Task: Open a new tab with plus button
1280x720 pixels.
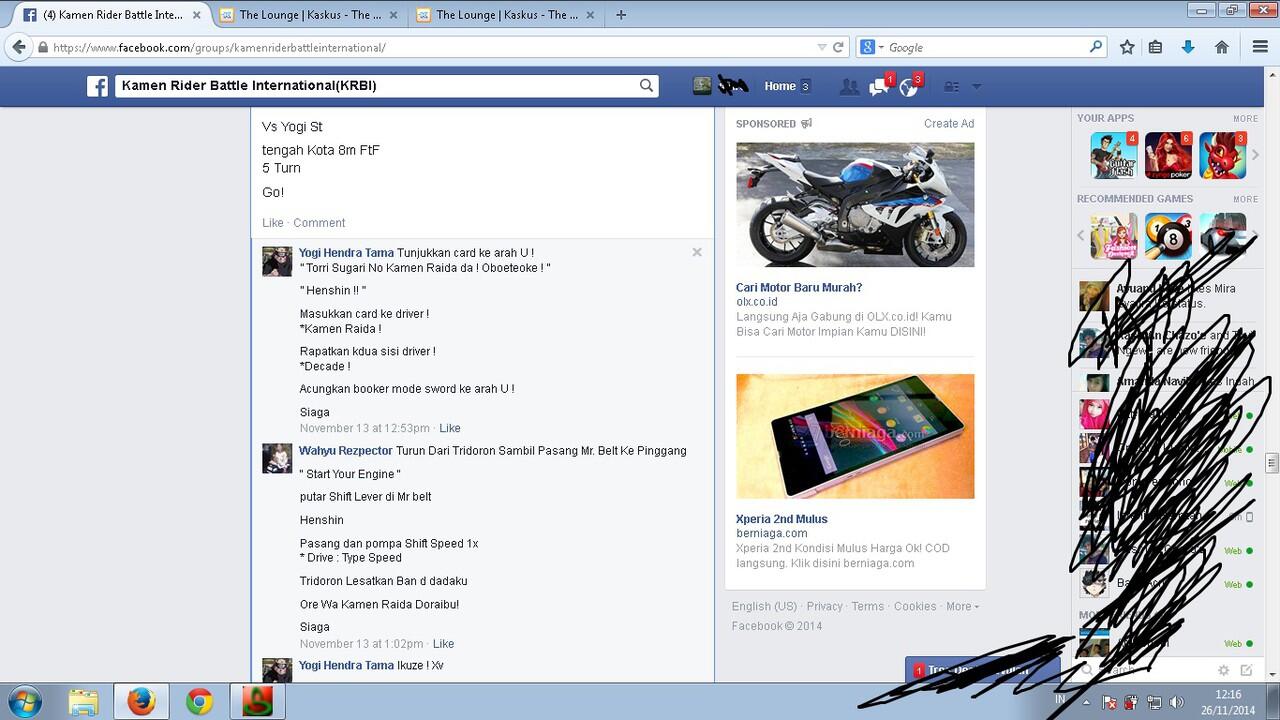Action: pos(621,15)
